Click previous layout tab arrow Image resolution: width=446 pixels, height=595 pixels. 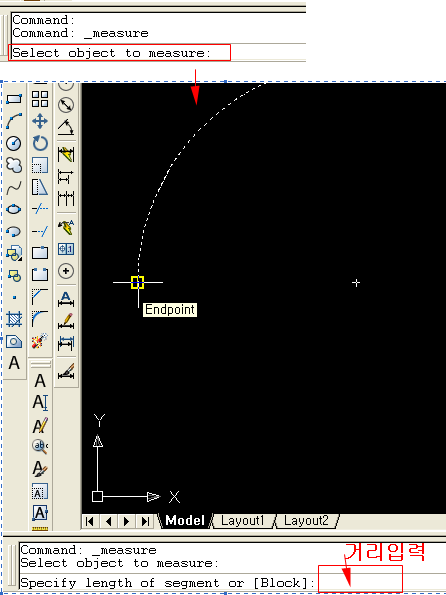(109, 521)
